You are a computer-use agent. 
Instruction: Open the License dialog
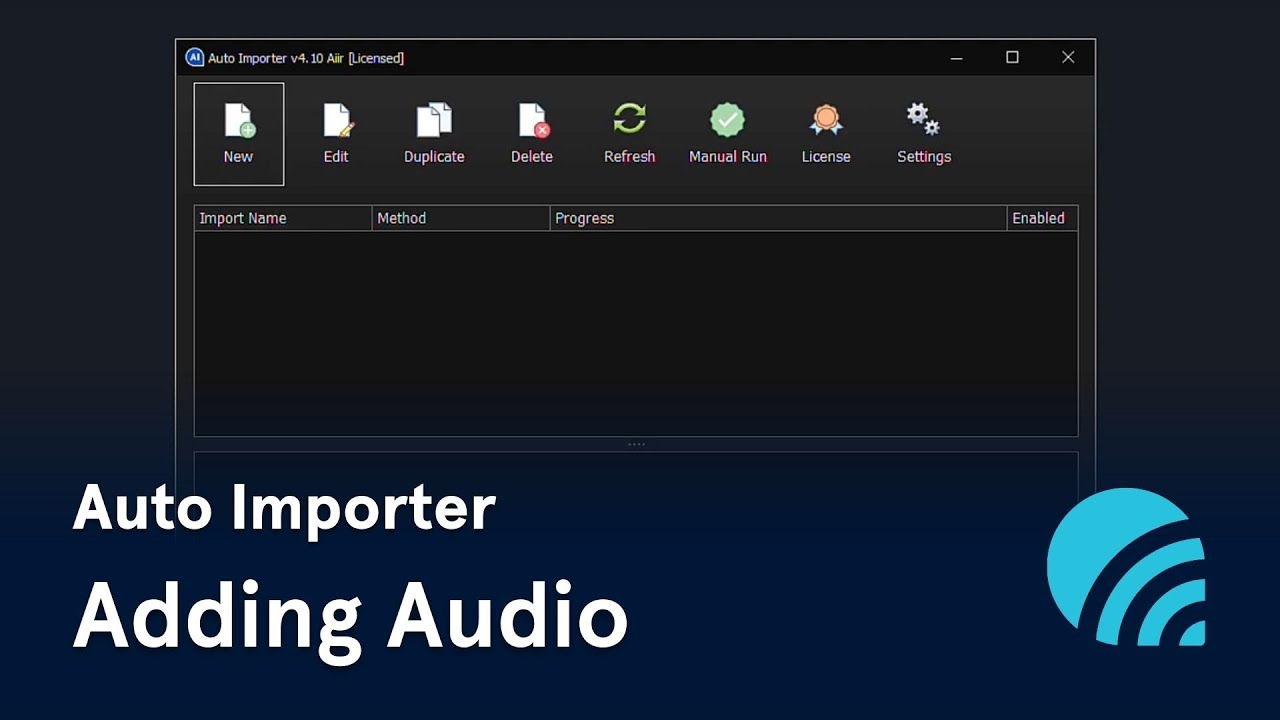[x=826, y=134]
